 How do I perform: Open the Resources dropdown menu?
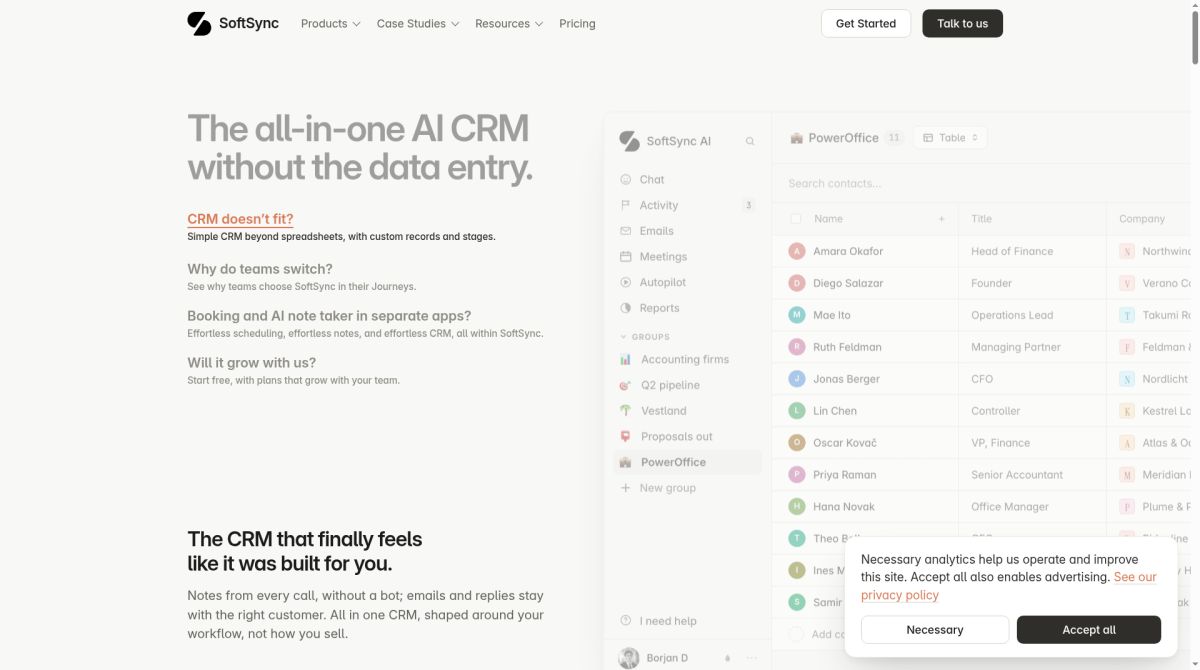tap(509, 23)
